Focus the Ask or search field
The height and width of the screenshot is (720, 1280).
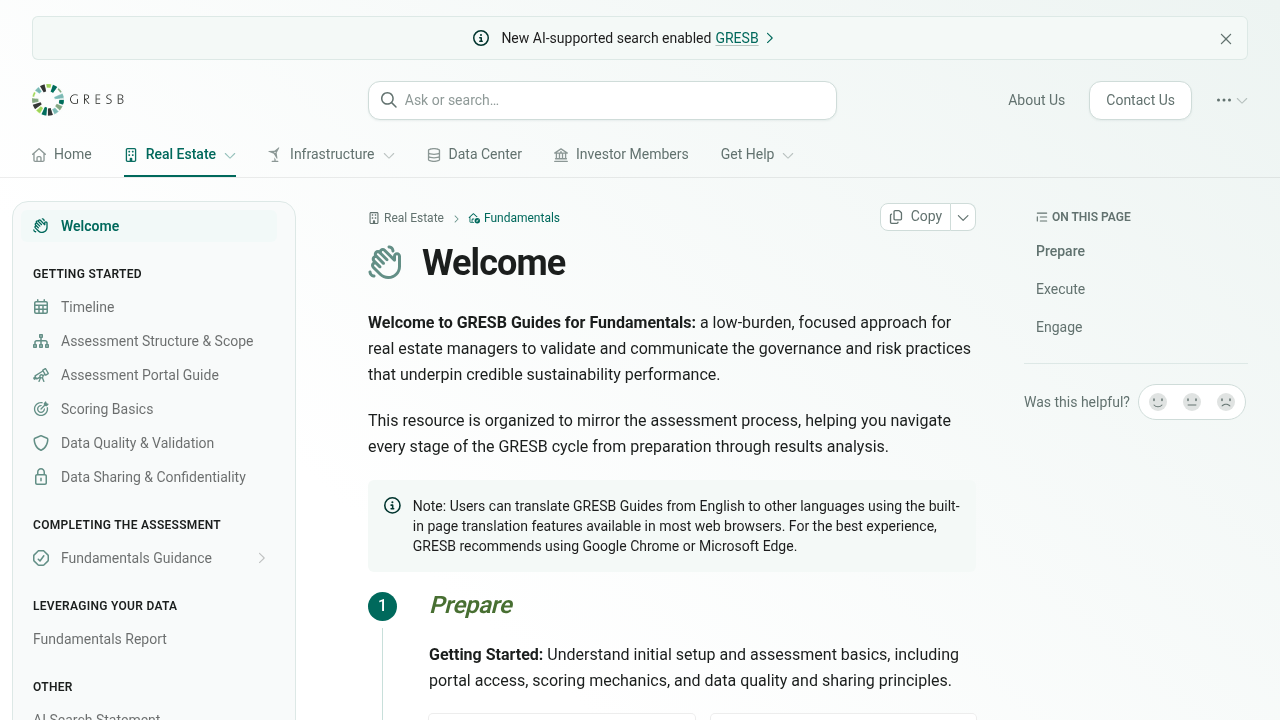(602, 100)
